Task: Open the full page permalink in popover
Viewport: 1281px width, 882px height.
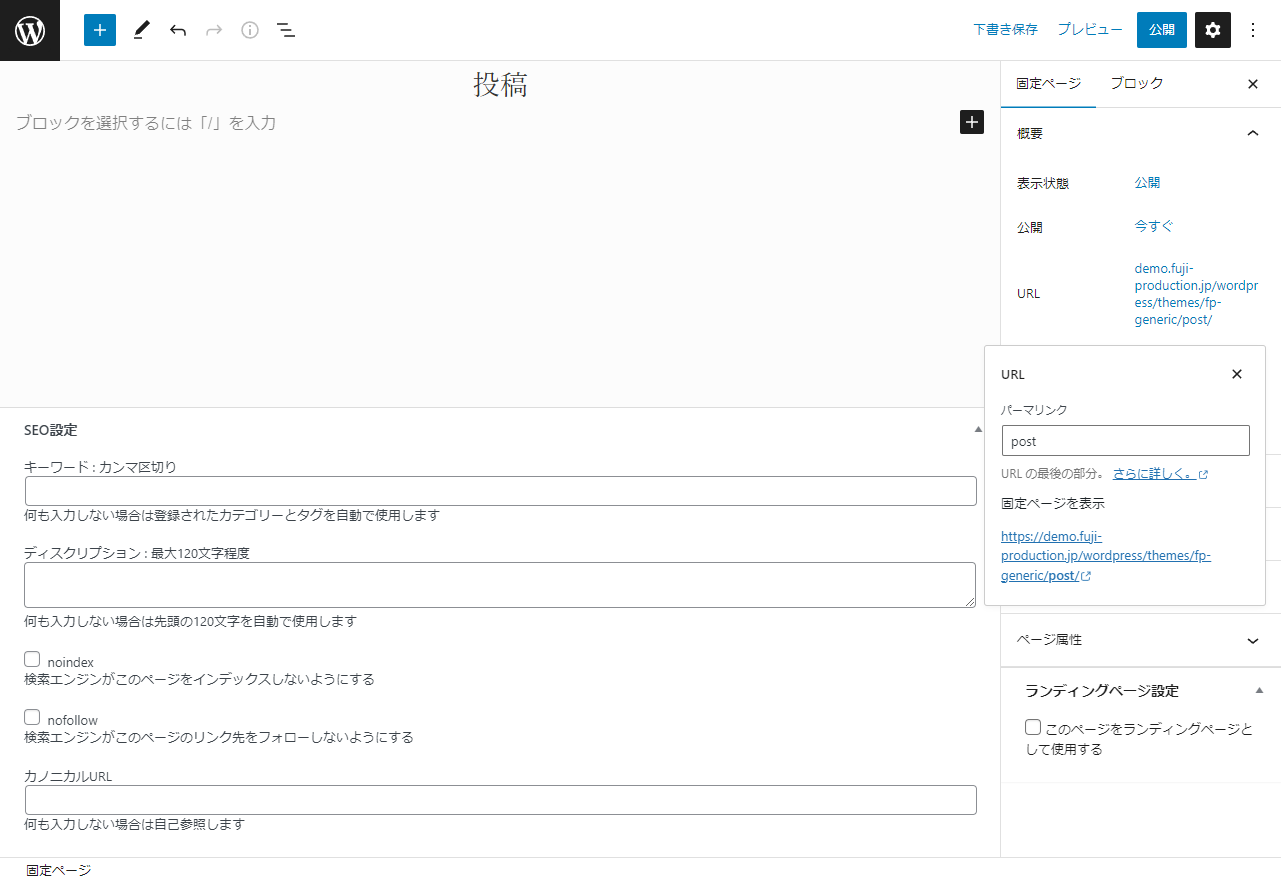Action: pyautogui.click(x=1106, y=556)
